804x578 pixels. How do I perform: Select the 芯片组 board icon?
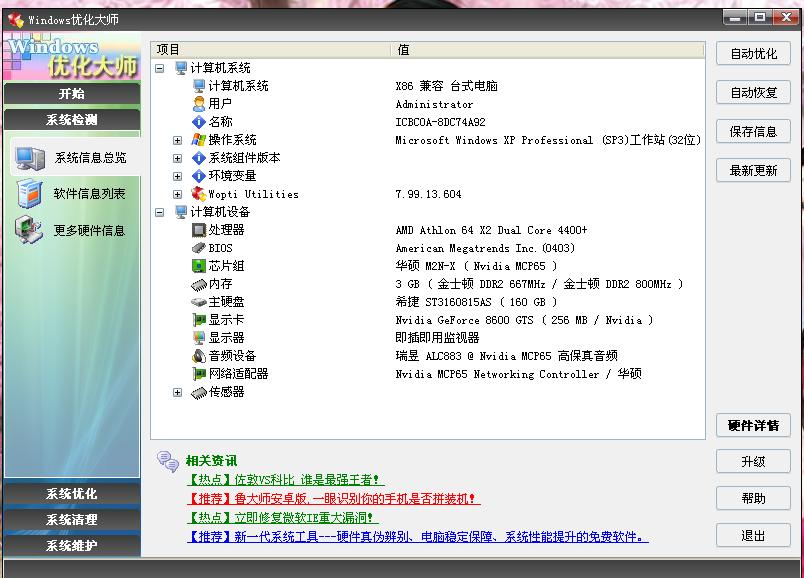pos(199,266)
